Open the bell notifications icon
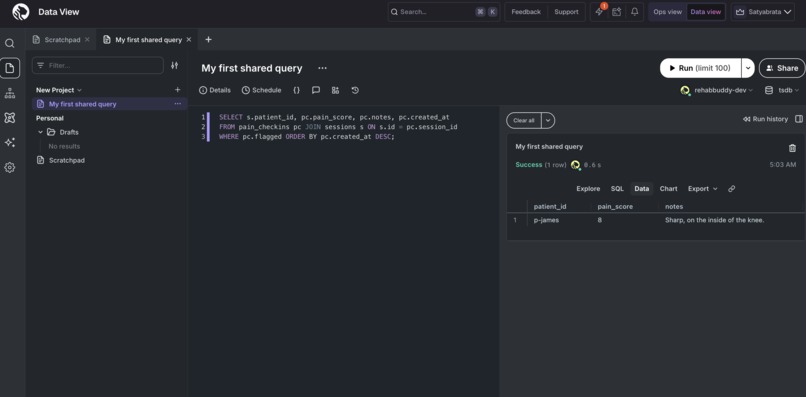The width and height of the screenshot is (806, 397). [x=635, y=12]
